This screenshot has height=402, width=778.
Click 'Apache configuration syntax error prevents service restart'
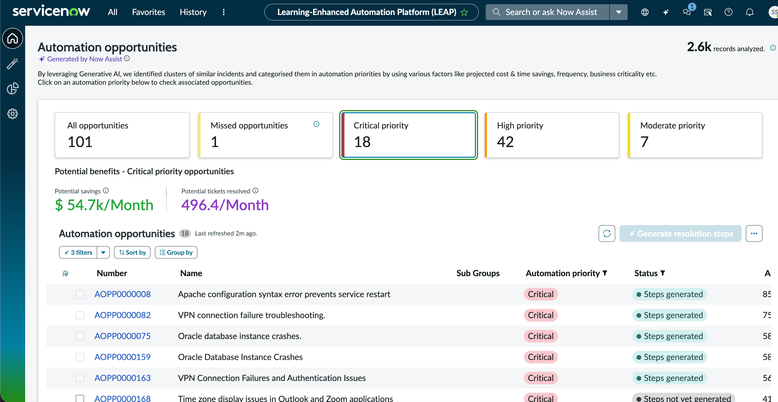[284, 294]
